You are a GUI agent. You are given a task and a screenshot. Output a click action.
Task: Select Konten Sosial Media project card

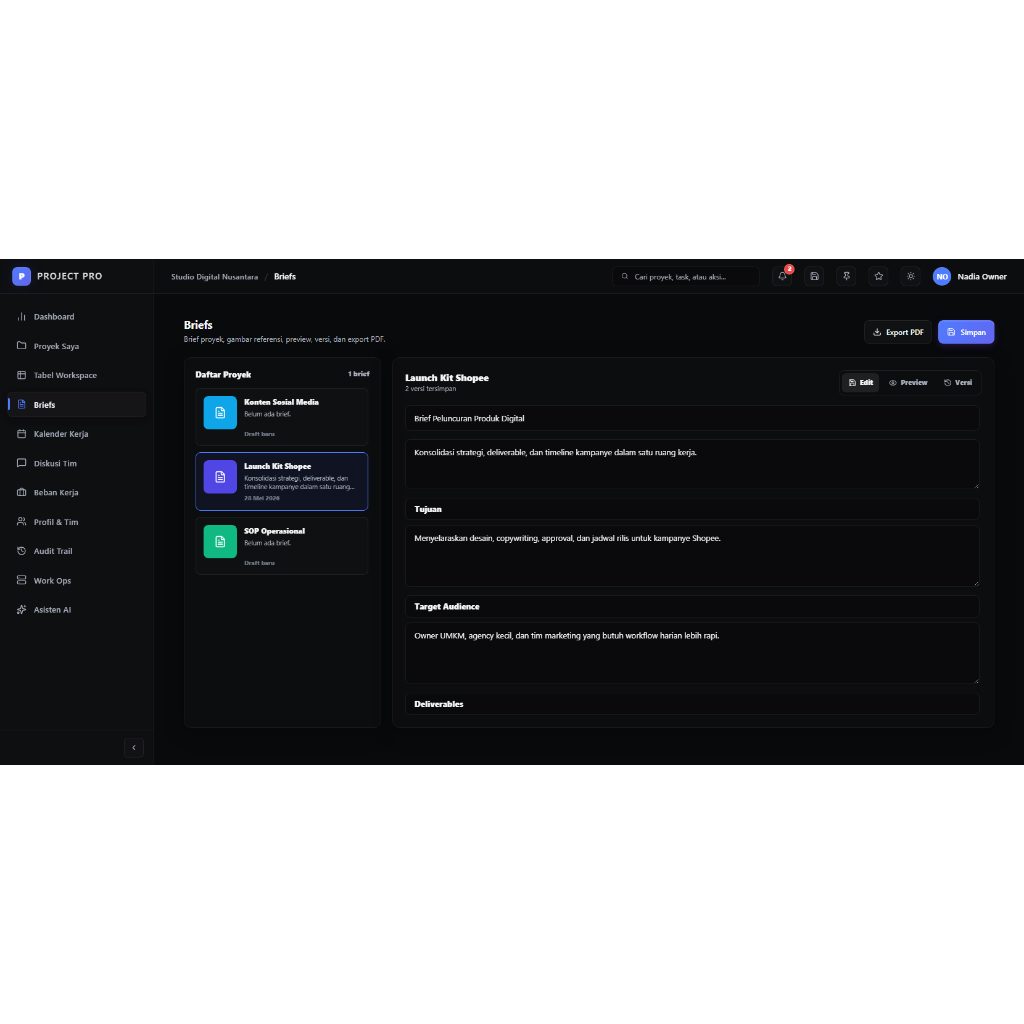[281, 417]
